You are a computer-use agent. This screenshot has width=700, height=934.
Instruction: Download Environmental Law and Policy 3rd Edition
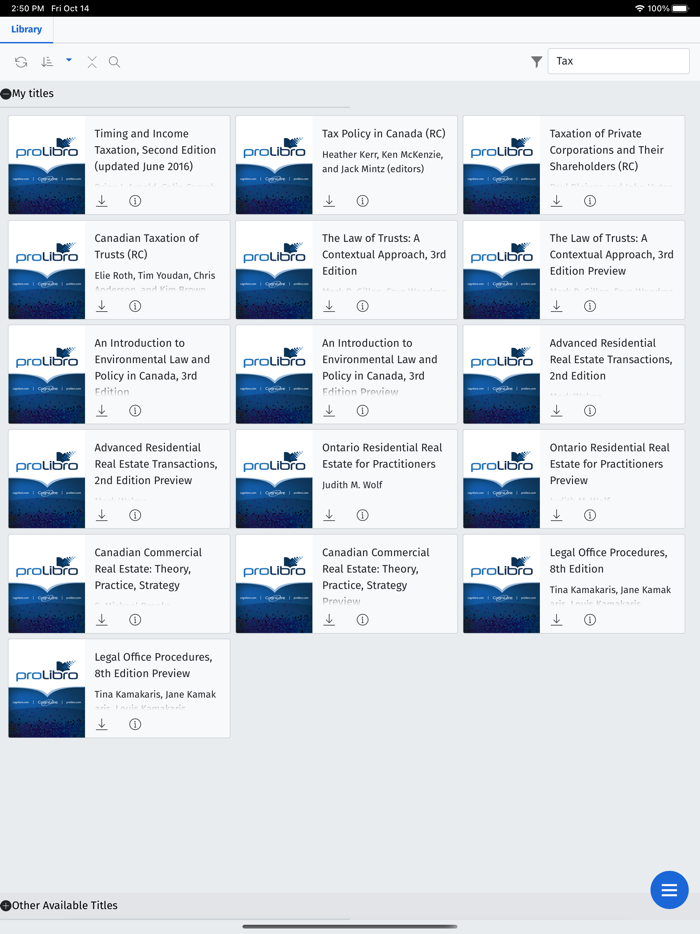click(x=102, y=410)
